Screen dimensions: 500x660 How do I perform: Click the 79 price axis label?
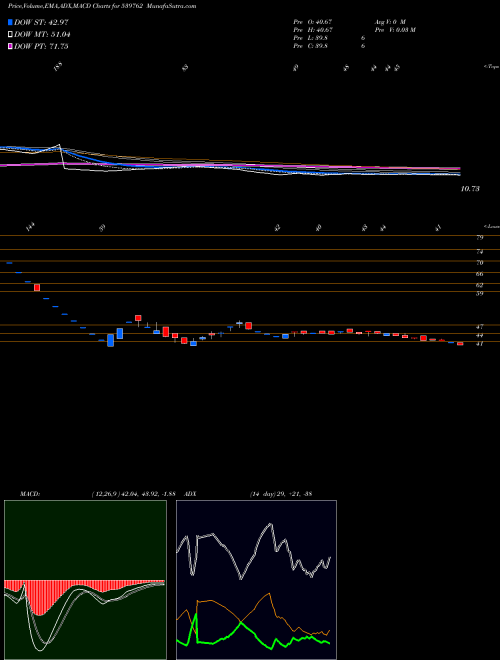point(479,238)
